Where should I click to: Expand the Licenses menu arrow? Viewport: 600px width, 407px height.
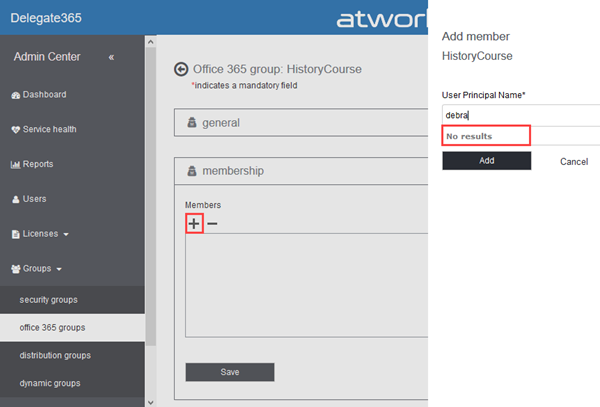click(66, 234)
